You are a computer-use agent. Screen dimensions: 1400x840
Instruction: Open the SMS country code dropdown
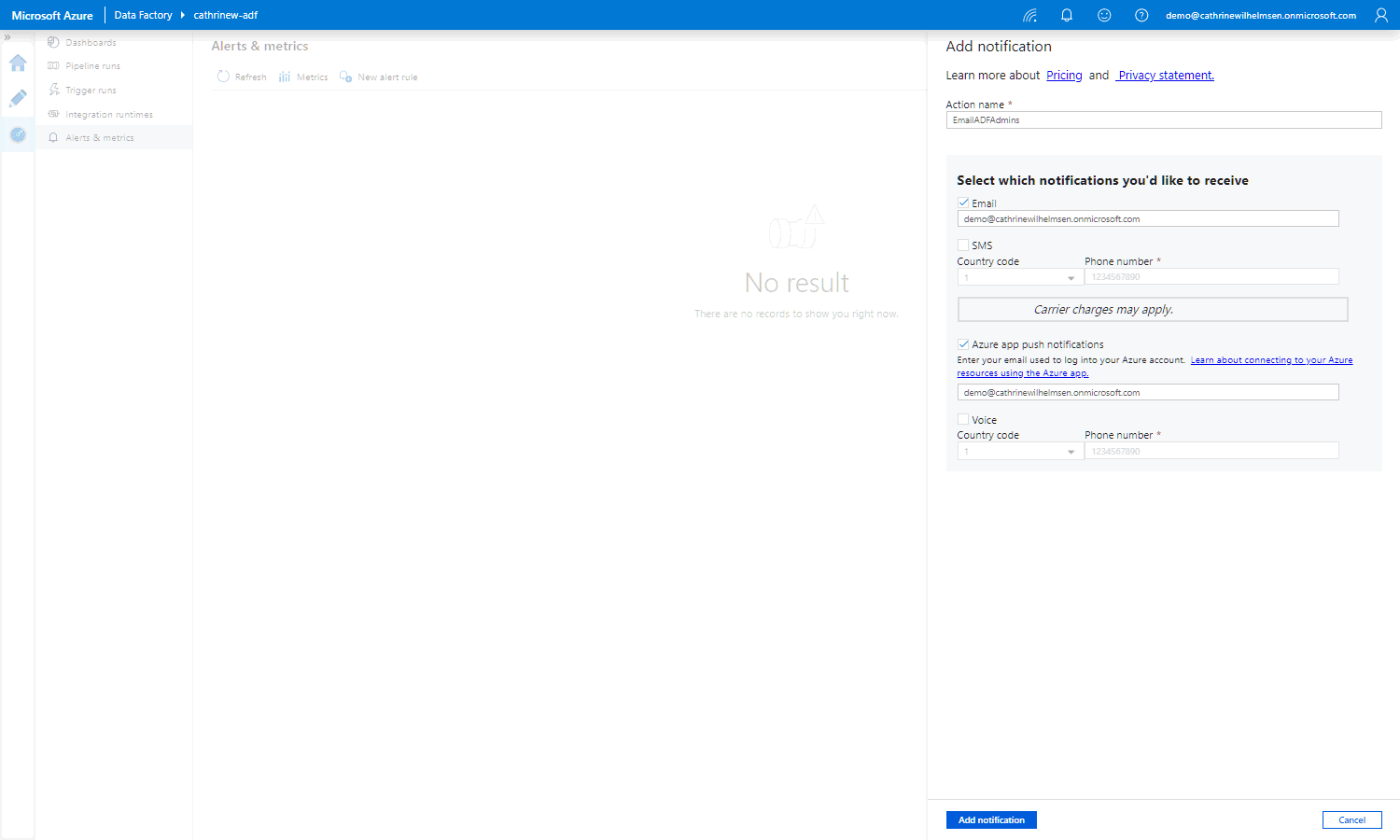(1020, 277)
